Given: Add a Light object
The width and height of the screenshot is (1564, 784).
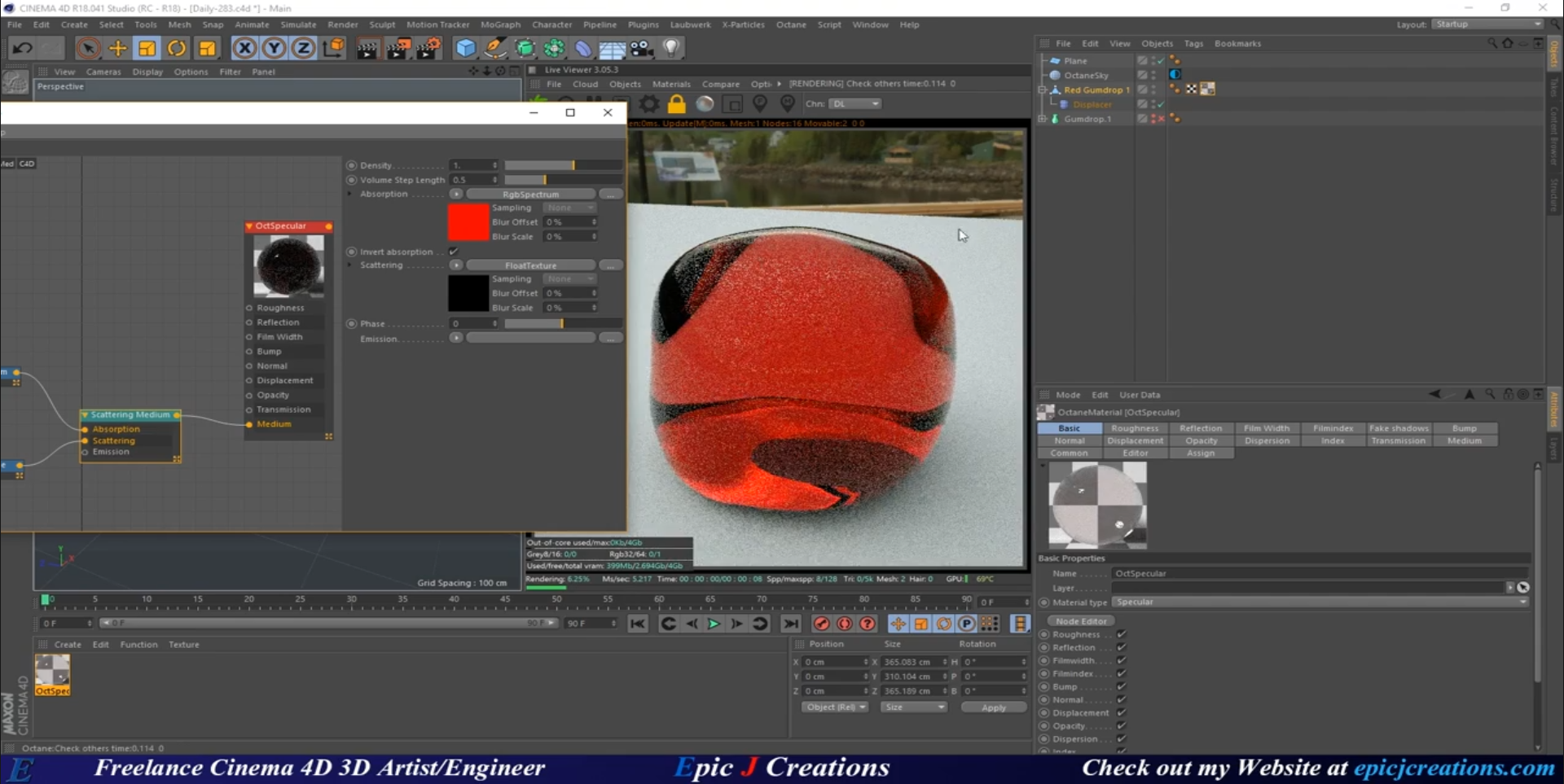Looking at the screenshot, I should tap(671, 48).
